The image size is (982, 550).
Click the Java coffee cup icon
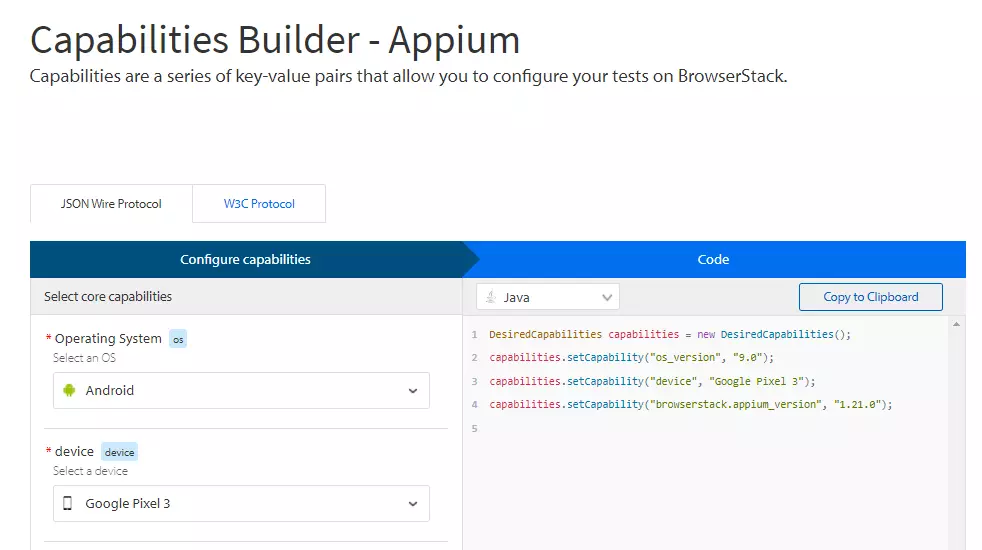point(490,297)
